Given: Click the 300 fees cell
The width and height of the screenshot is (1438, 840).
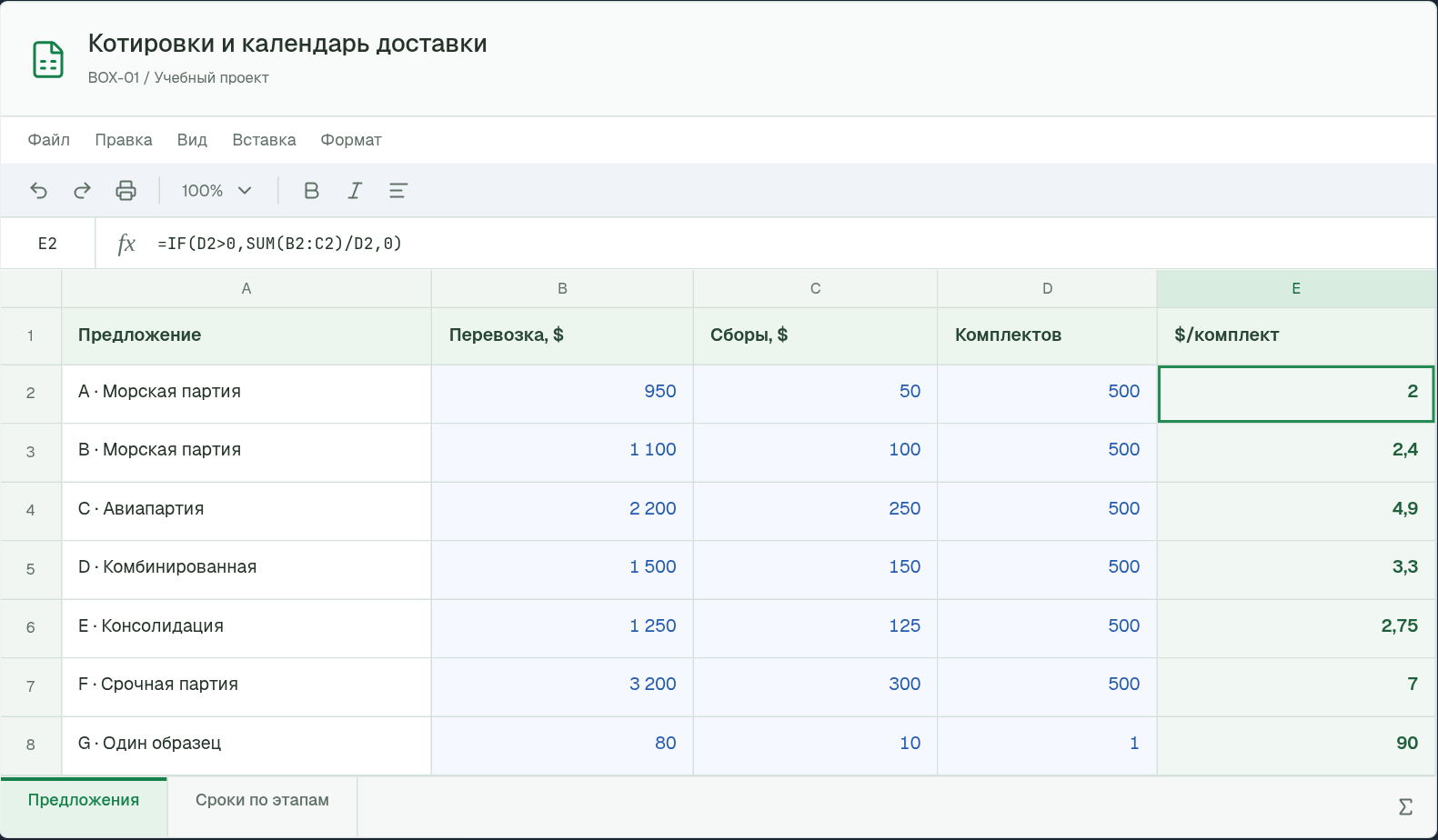Looking at the screenshot, I should coord(816,685).
